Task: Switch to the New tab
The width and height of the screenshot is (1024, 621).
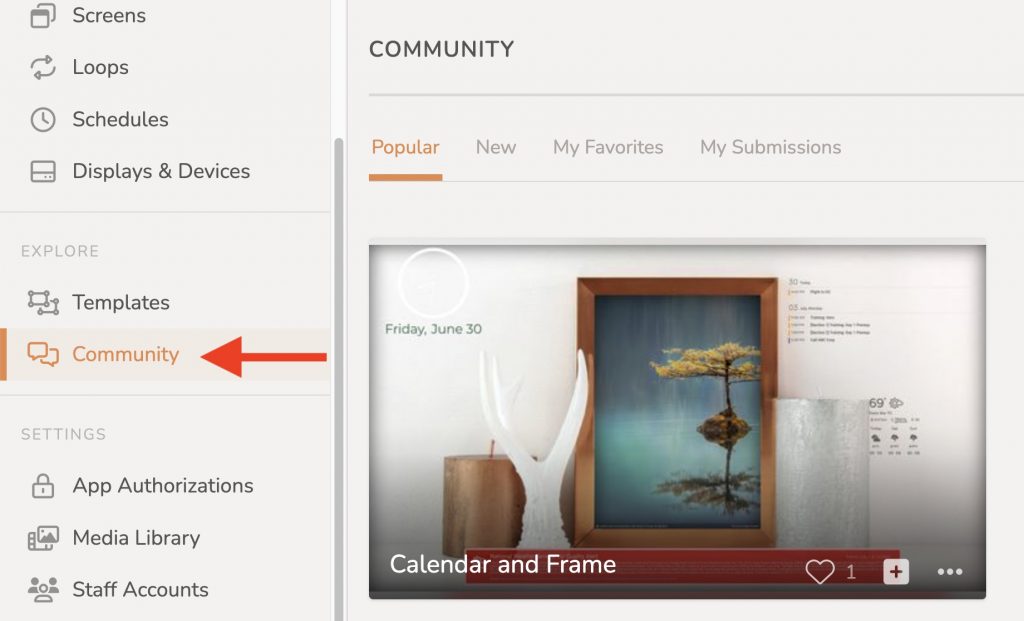Action: coord(496,147)
